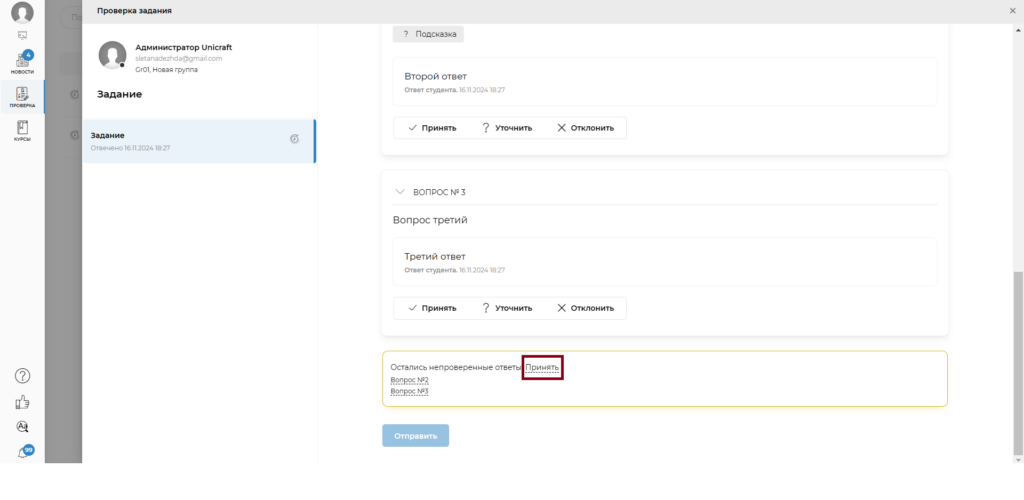Click the clock icon in the Задание row
Image resolution: width=1024 pixels, height=500 pixels.
point(295,138)
